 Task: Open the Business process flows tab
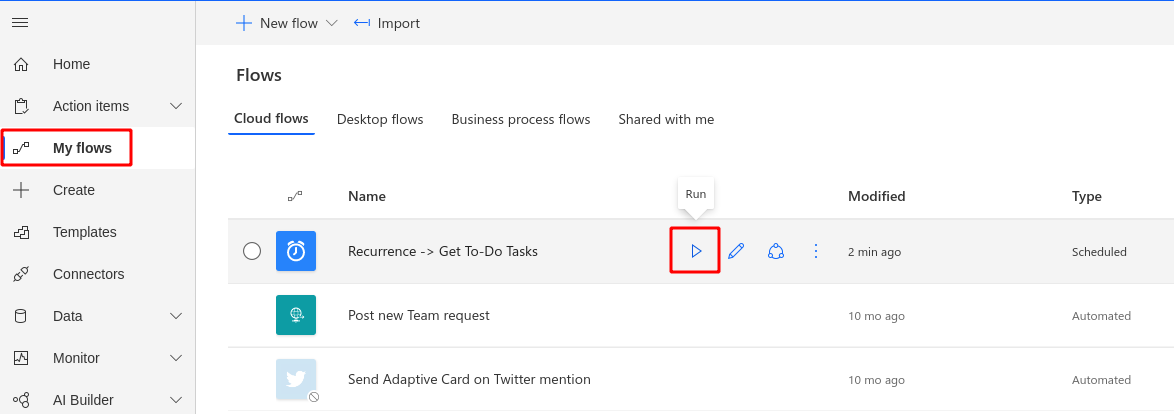pos(520,119)
